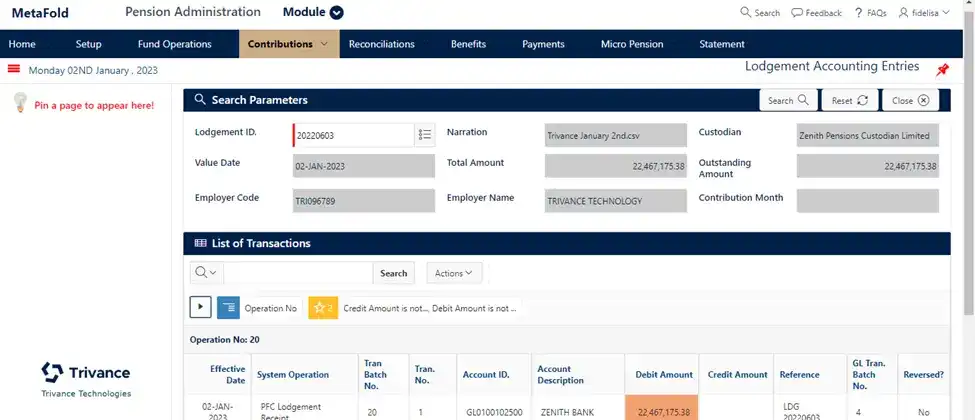This screenshot has width=975, height=420.
Task: Click the yellow highlight star icon
Action: (x=323, y=307)
